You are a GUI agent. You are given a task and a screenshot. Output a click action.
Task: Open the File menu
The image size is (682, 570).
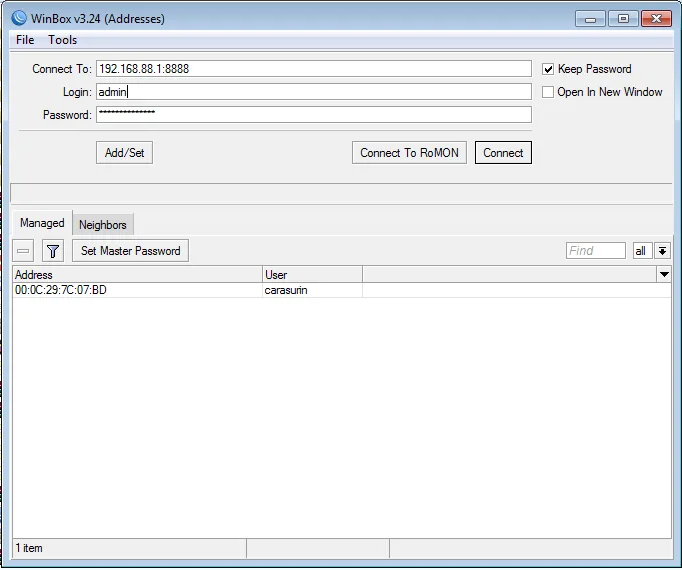point(25,40)
